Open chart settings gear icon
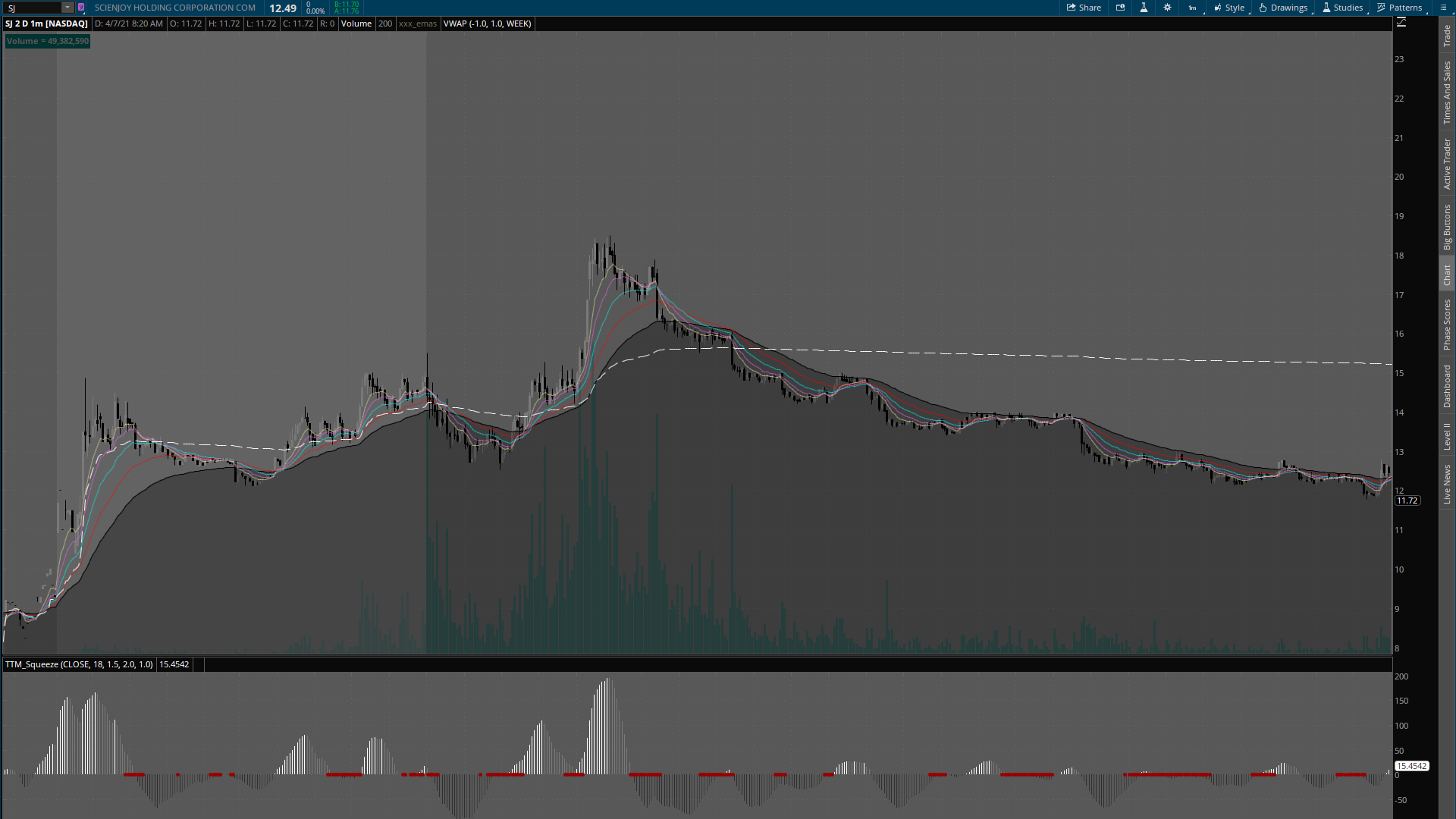Image resolution: width=1456 pixels, height=819 pixels. click(1167, 8)
